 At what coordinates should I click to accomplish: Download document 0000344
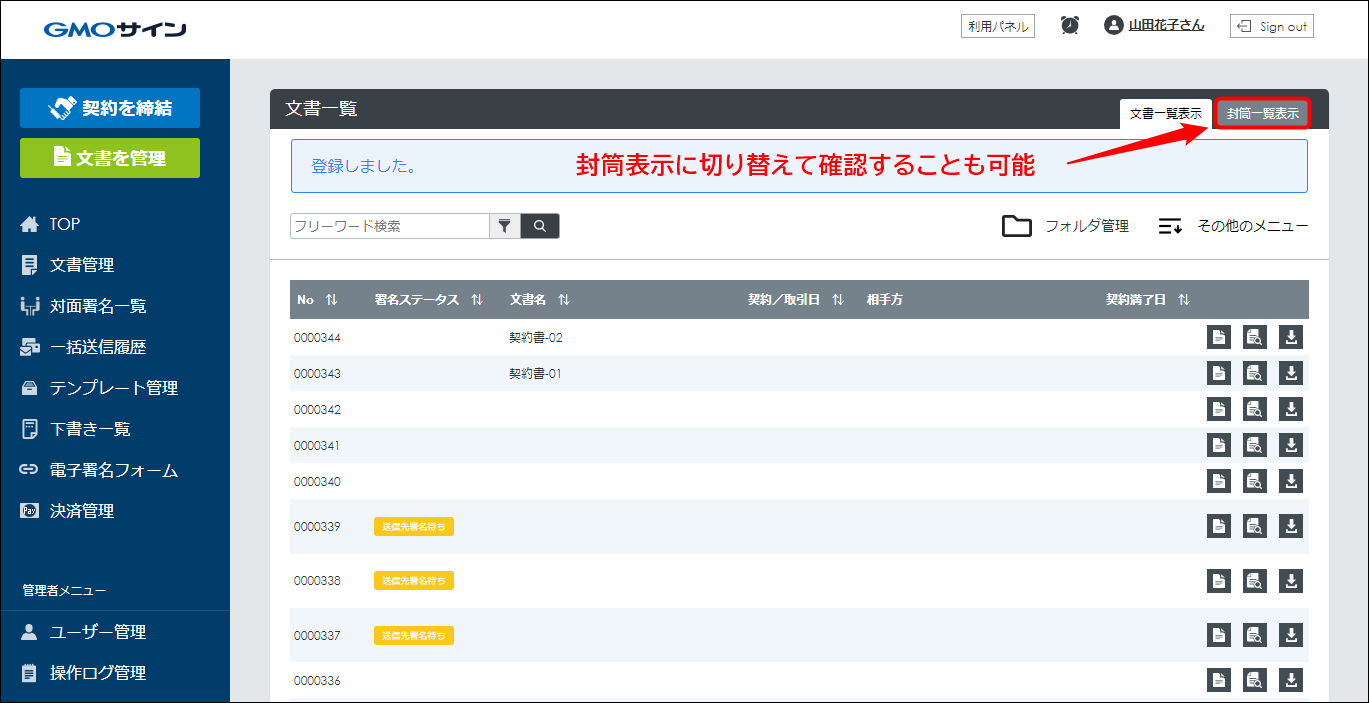[x=1291, y=338]
